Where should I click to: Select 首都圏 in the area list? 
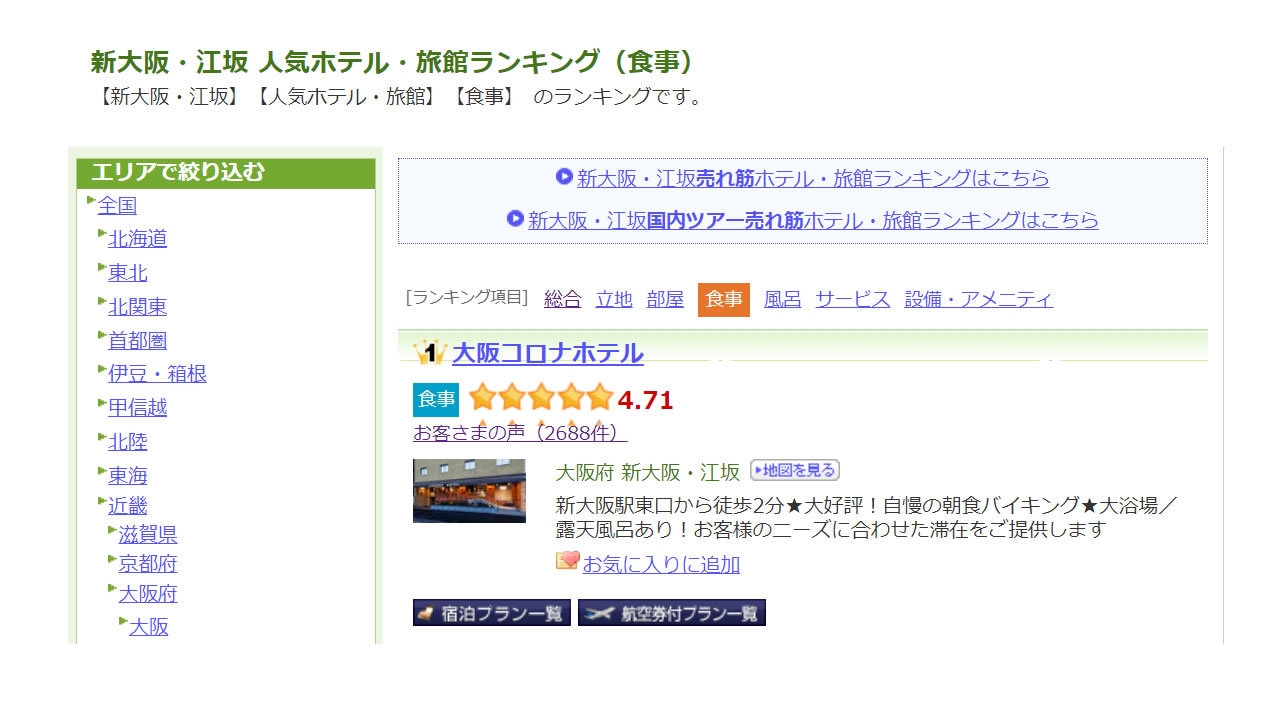pyautogui.click(x=137, y=340)
